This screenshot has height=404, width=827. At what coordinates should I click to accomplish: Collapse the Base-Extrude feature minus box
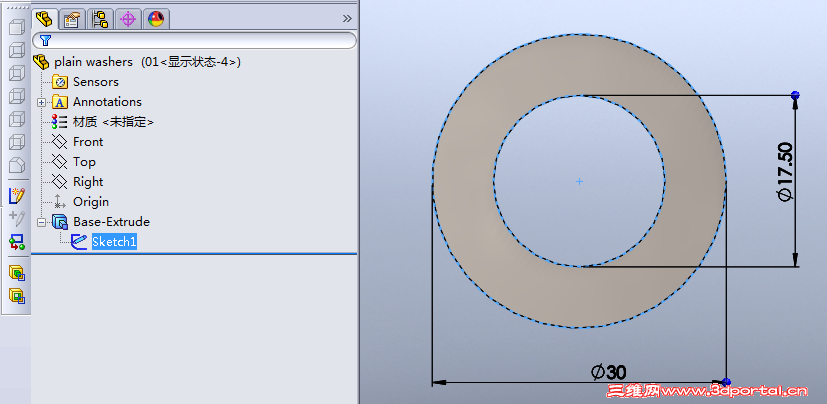point(41,223)
